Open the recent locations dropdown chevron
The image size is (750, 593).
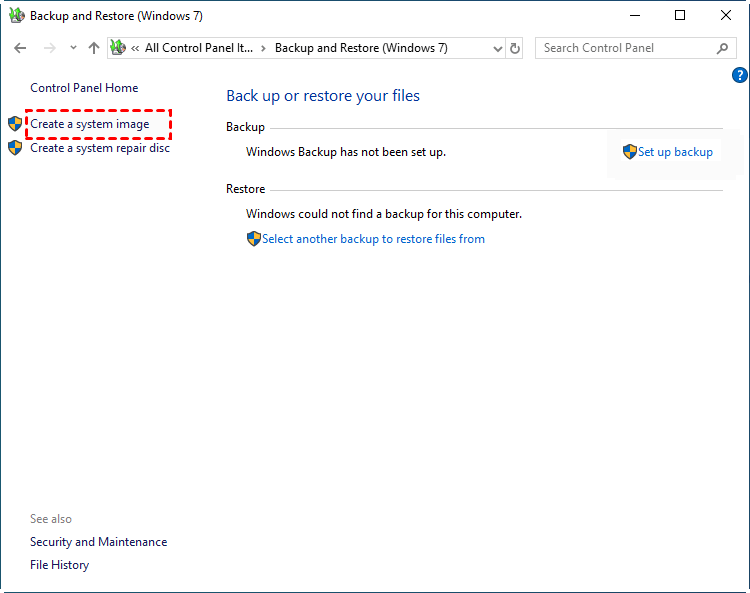[73, 48]
